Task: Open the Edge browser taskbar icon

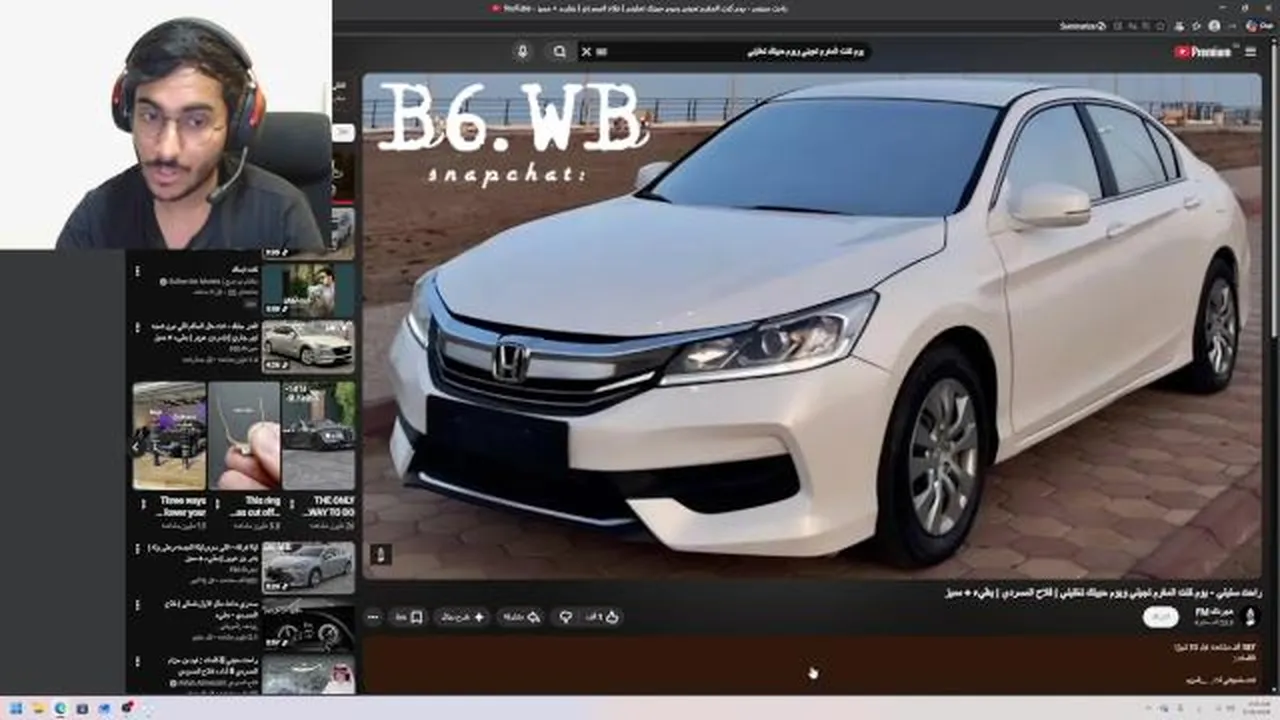Action: 60,708
